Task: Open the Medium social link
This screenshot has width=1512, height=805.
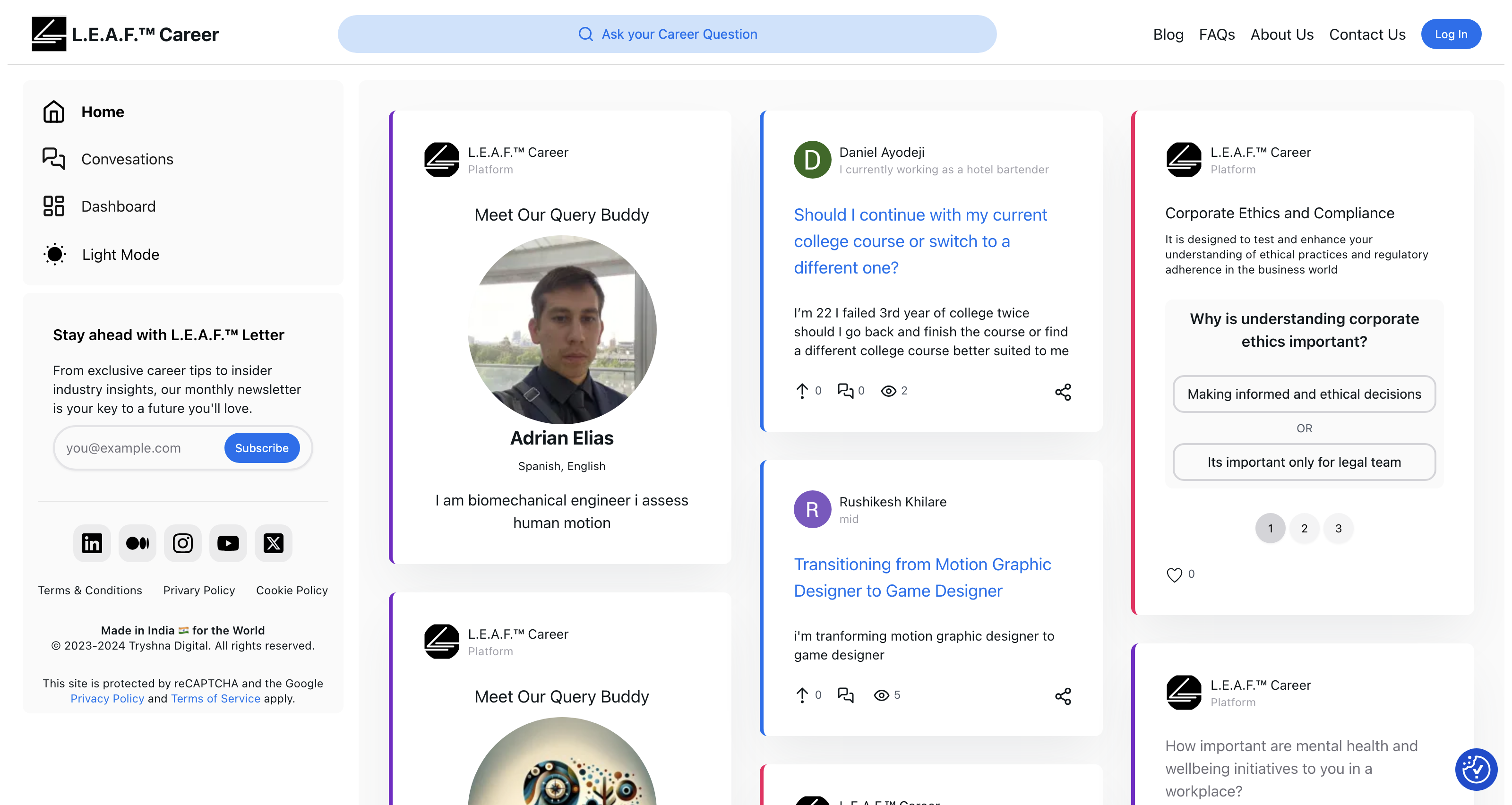Action: pyautogui.click(x=137, y=543)
